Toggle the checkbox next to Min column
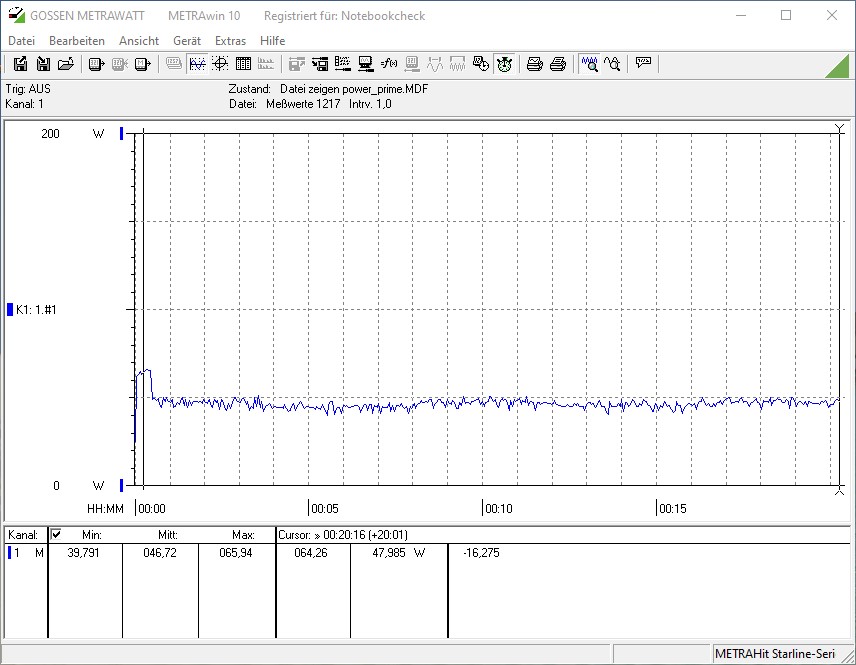 (x=56, y=535)
